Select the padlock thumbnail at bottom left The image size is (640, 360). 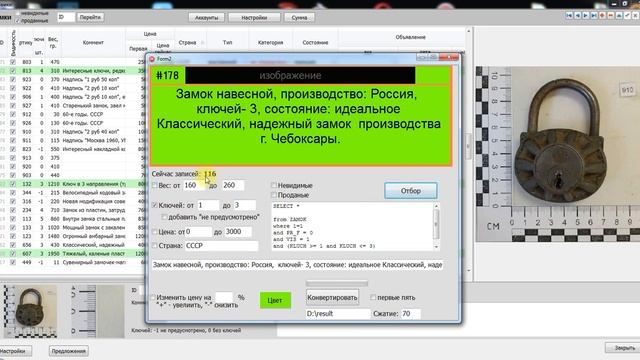click(30, 311)
